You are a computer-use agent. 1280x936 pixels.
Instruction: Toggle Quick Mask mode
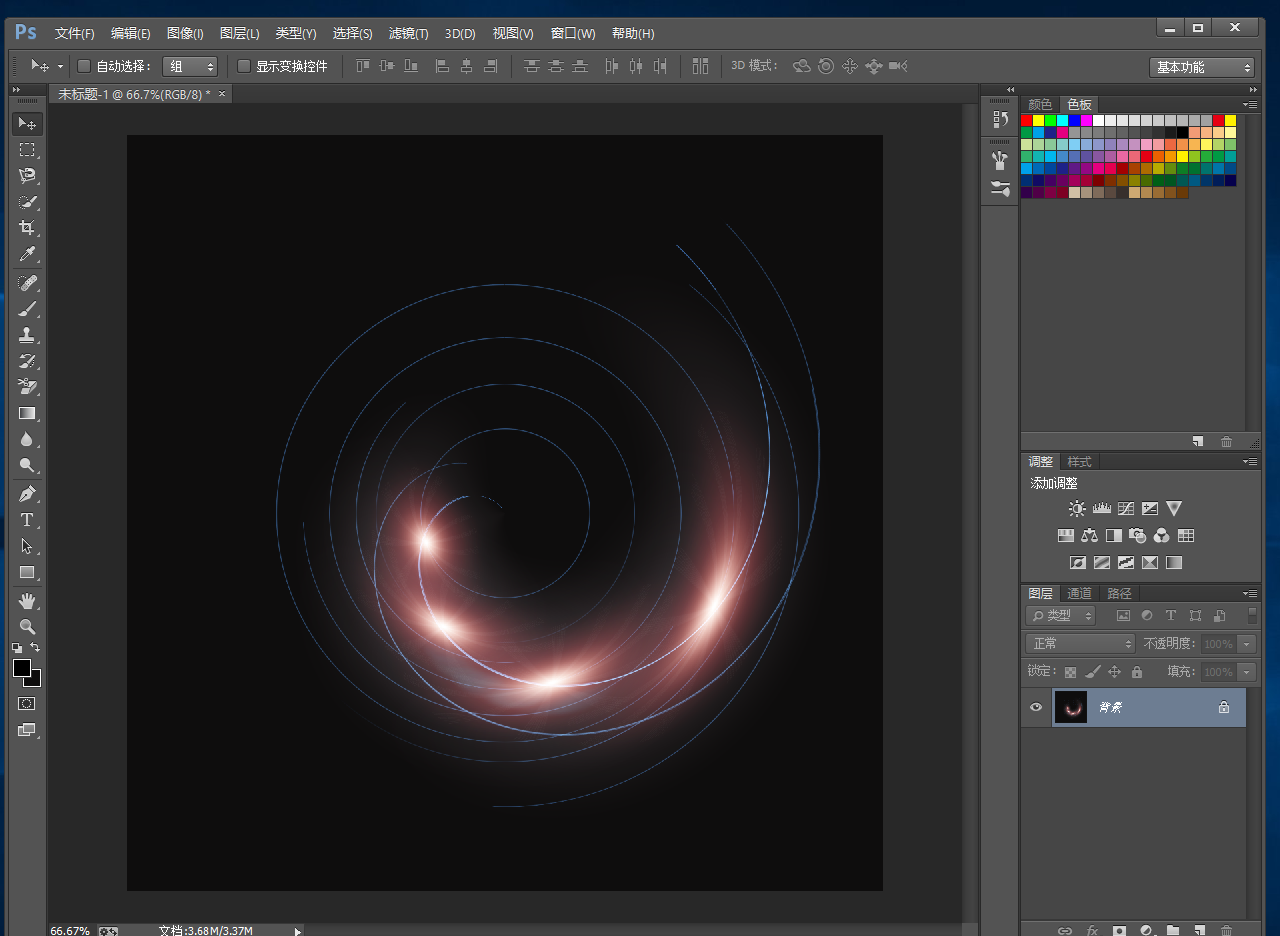pyautogui.click(x=27, y=704)
